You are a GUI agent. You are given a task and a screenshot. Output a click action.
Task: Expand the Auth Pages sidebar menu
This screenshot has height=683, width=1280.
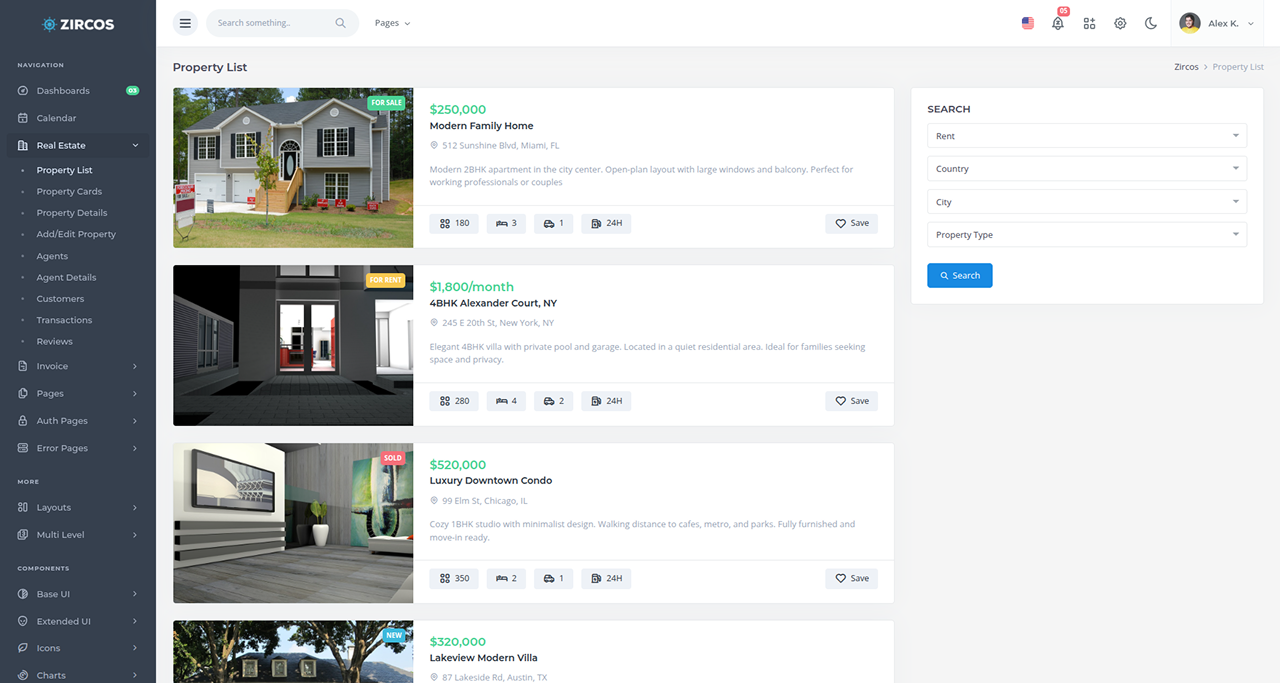(x=78, y=421)
